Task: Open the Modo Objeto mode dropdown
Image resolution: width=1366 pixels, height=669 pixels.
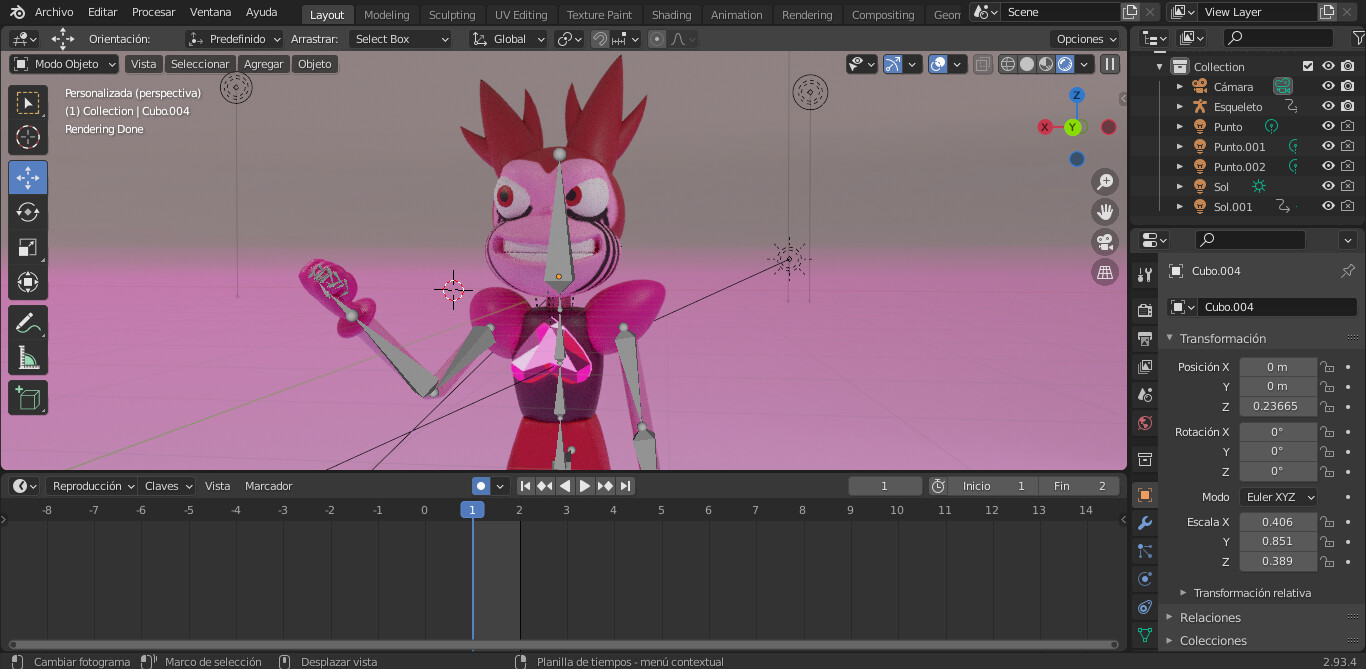Action: [63, 64]
